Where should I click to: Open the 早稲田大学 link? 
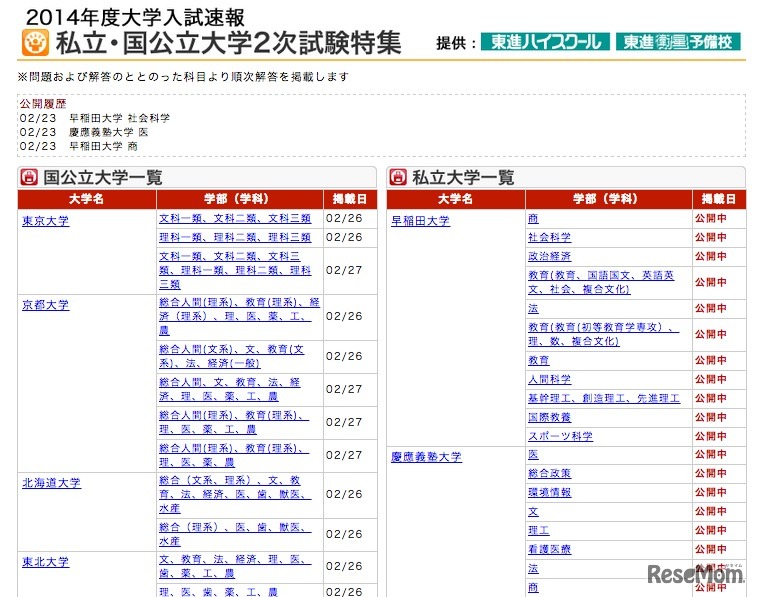point(420,221)
